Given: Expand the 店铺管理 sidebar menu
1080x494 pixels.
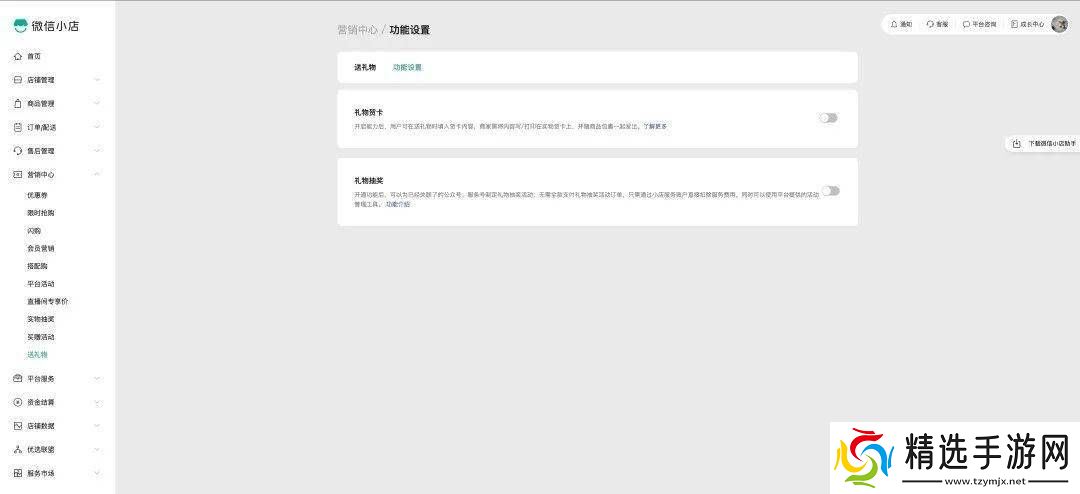Looking at the screenshot, I should point(97,80).
